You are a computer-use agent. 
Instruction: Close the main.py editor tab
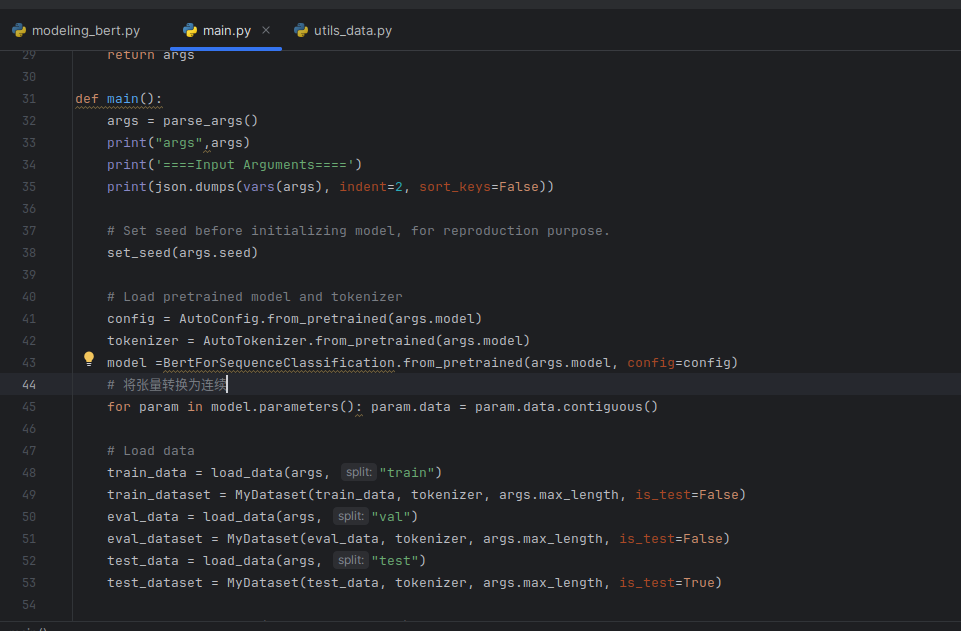265,31
